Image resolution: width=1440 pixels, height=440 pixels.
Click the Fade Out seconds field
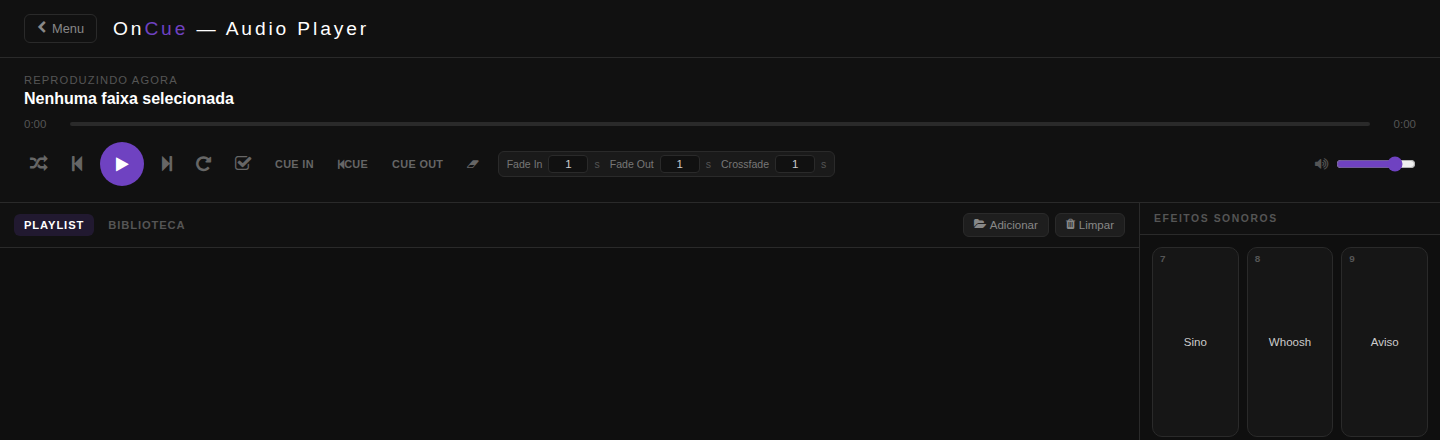point(680,164)
